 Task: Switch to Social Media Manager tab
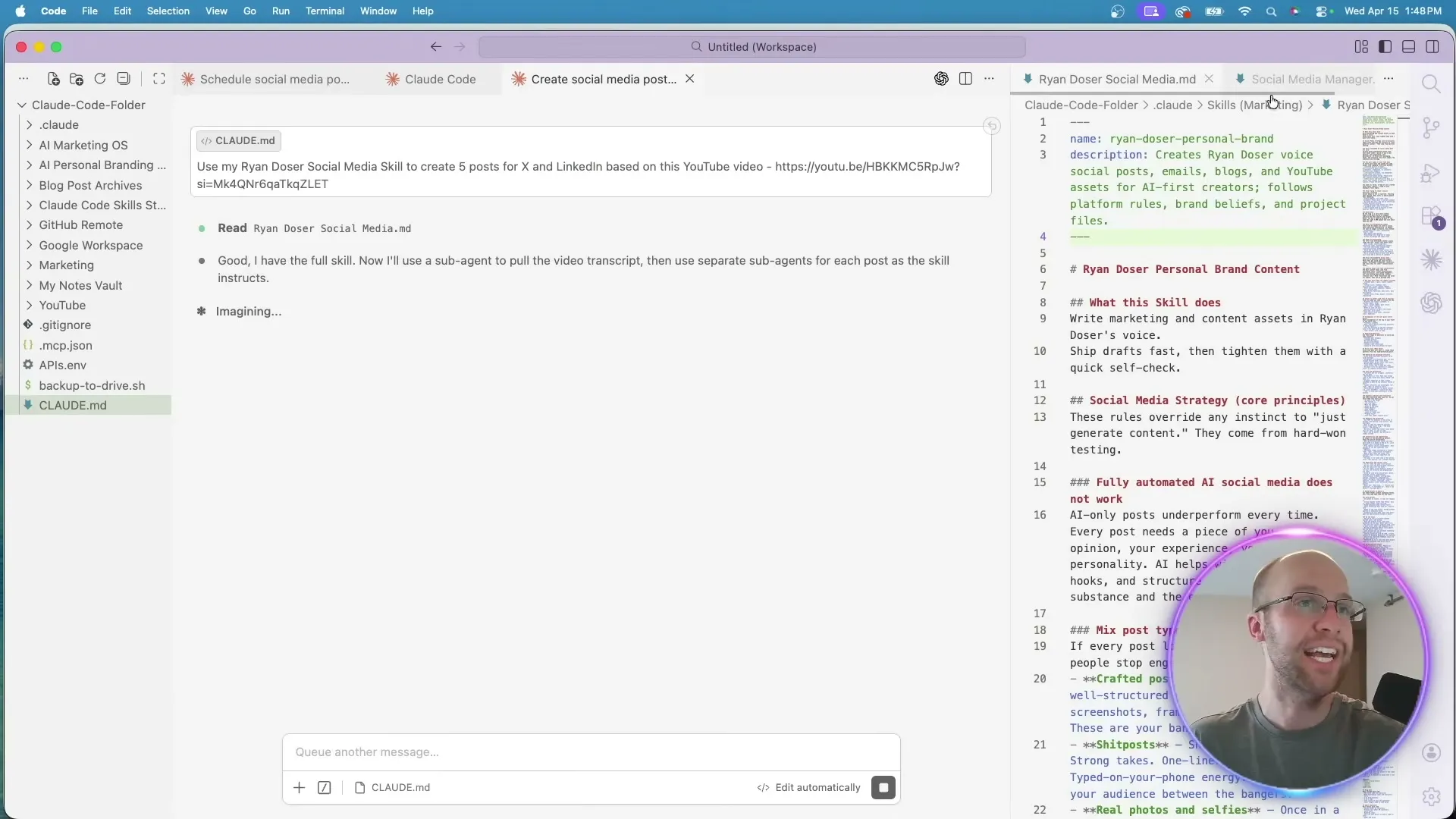(x=1311, y=79)
